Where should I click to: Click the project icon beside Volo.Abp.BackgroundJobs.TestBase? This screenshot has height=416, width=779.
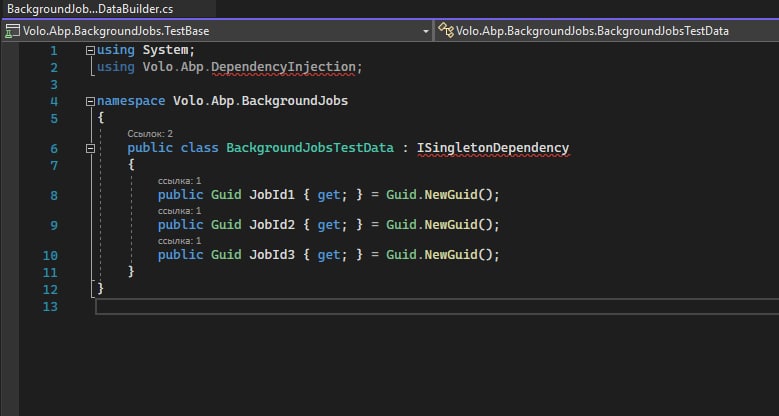pyautogui.click(x=12, y=31)
